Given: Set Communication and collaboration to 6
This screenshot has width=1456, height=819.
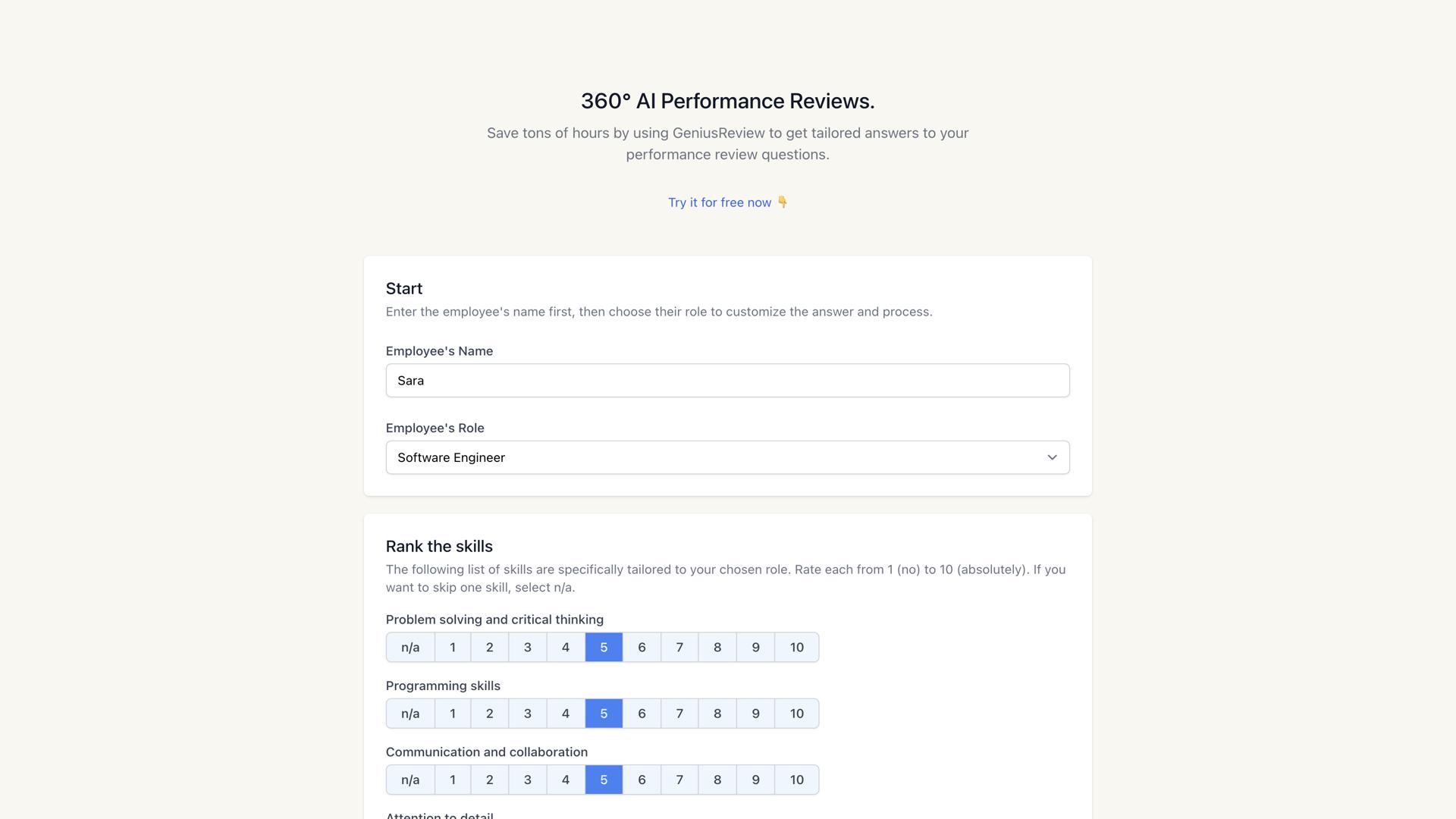Looking at the screenshot, I should (x=642, y=779).
